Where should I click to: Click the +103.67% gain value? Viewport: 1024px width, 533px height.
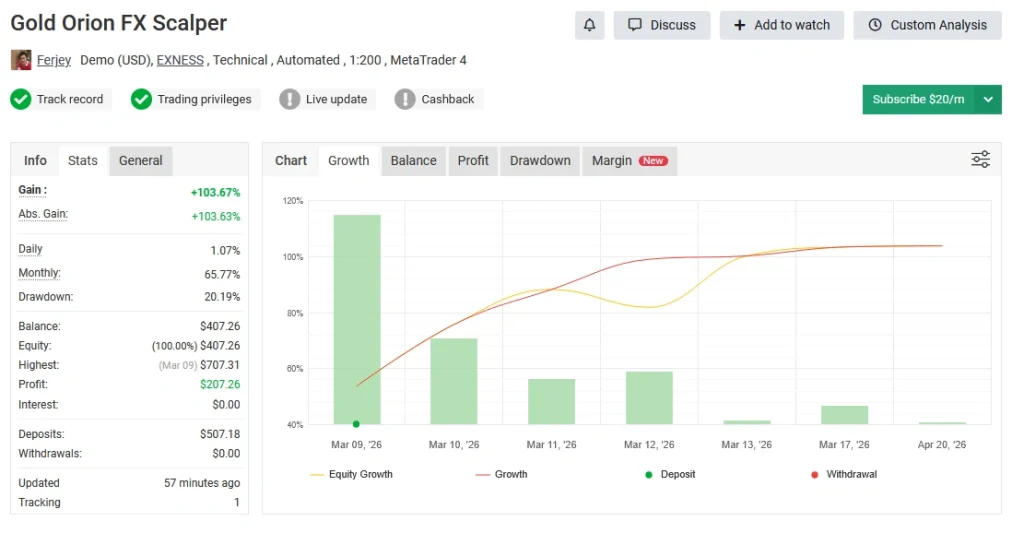tap(216, 193)
